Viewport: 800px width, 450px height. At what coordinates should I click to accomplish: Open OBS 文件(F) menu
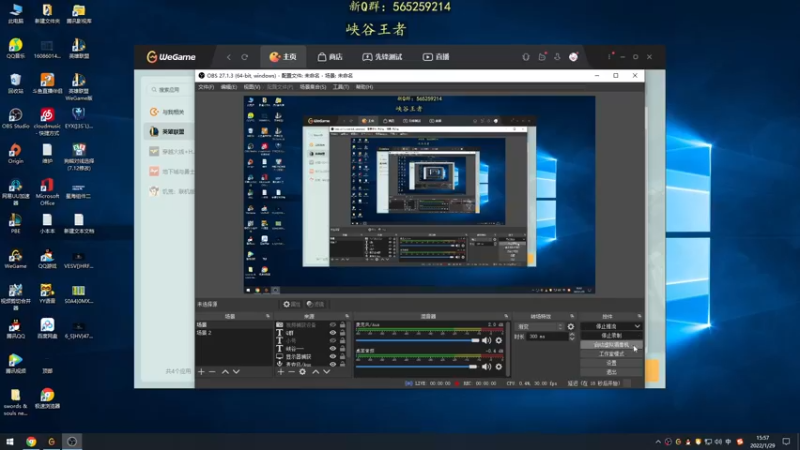pyautogui.click(x=206, y=87)
